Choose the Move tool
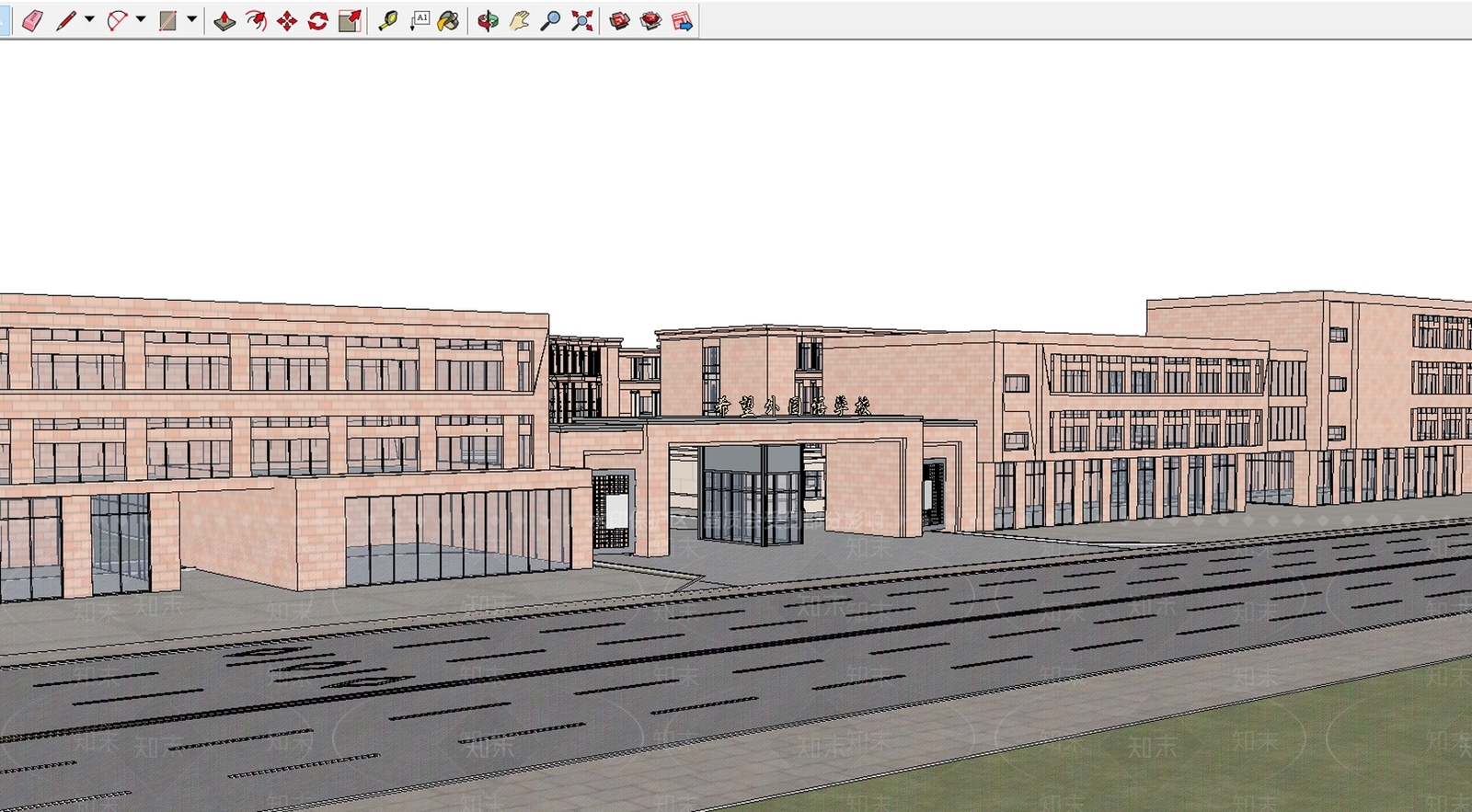The height and width of the screenshot is (812, 1472). [x=287, y=20]
